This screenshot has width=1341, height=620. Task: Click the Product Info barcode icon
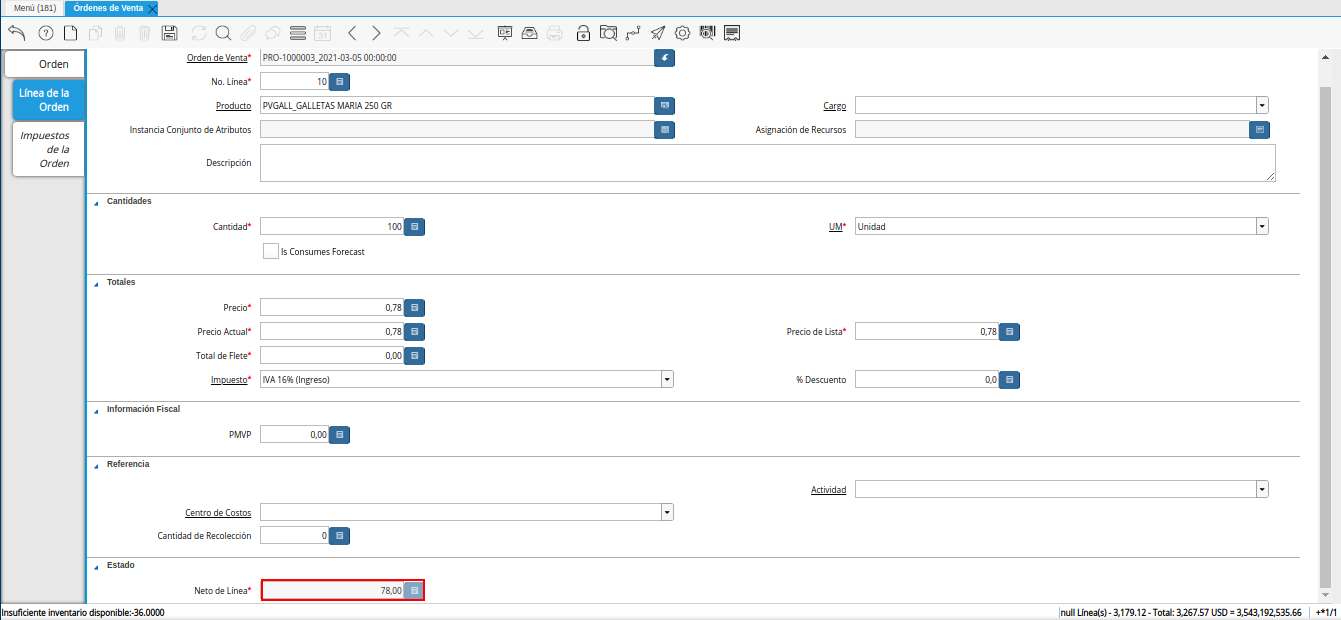(x=708, y=33)
